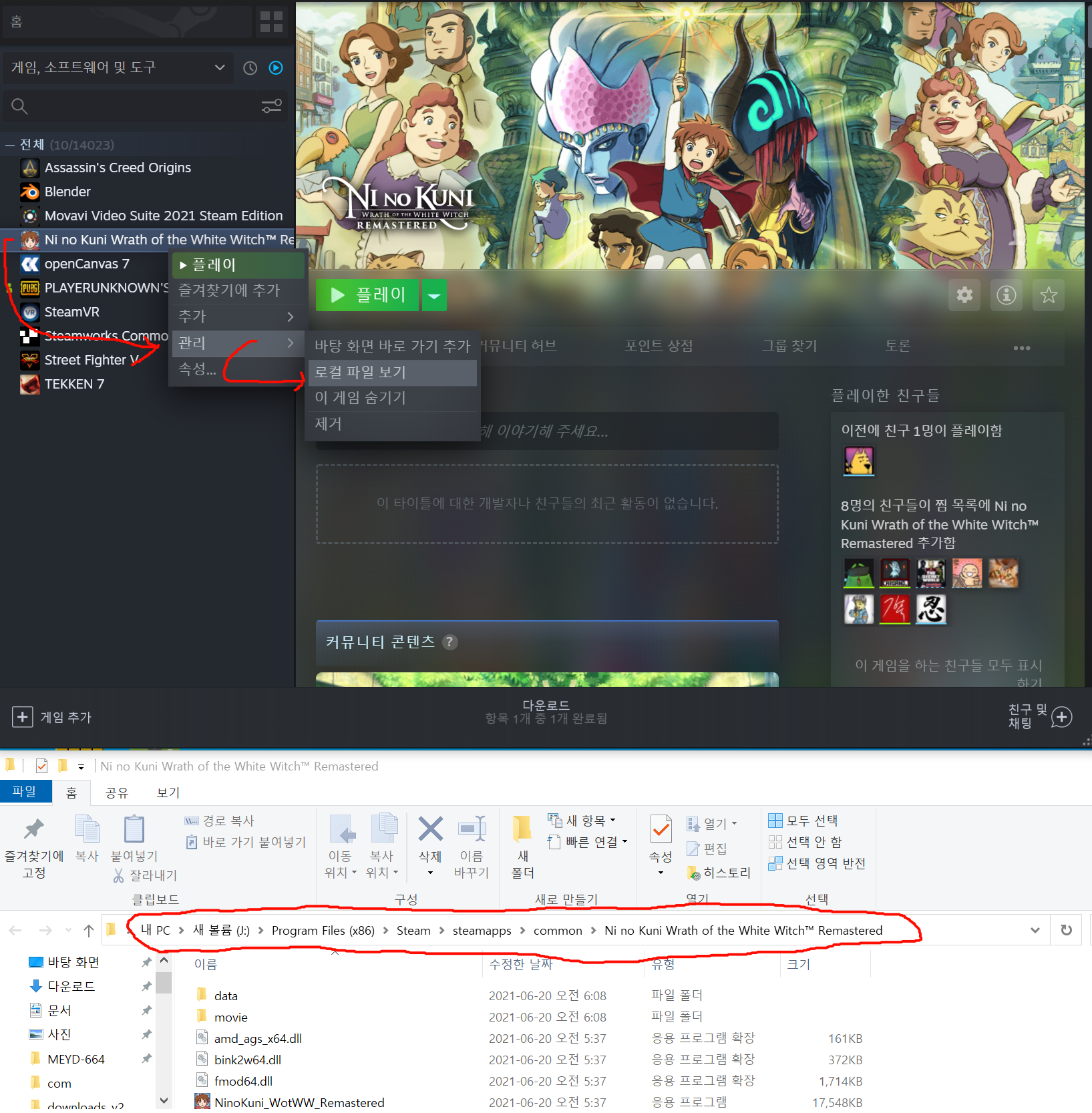Click the three-dots more links icon
Screen dimensions: 1092x1113
point(1022,348)
